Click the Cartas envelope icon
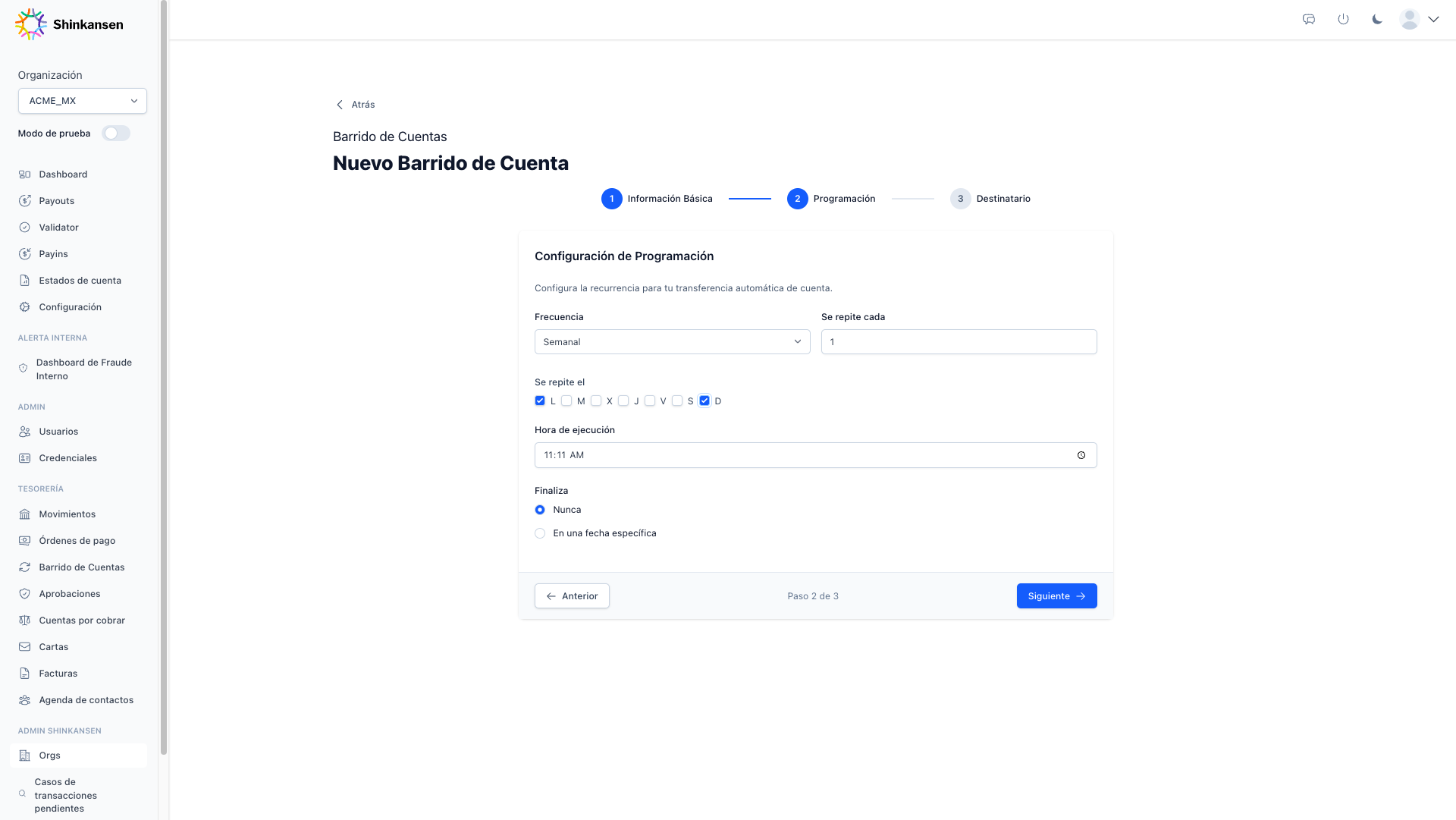1456x820 pixels. point(24,647)
